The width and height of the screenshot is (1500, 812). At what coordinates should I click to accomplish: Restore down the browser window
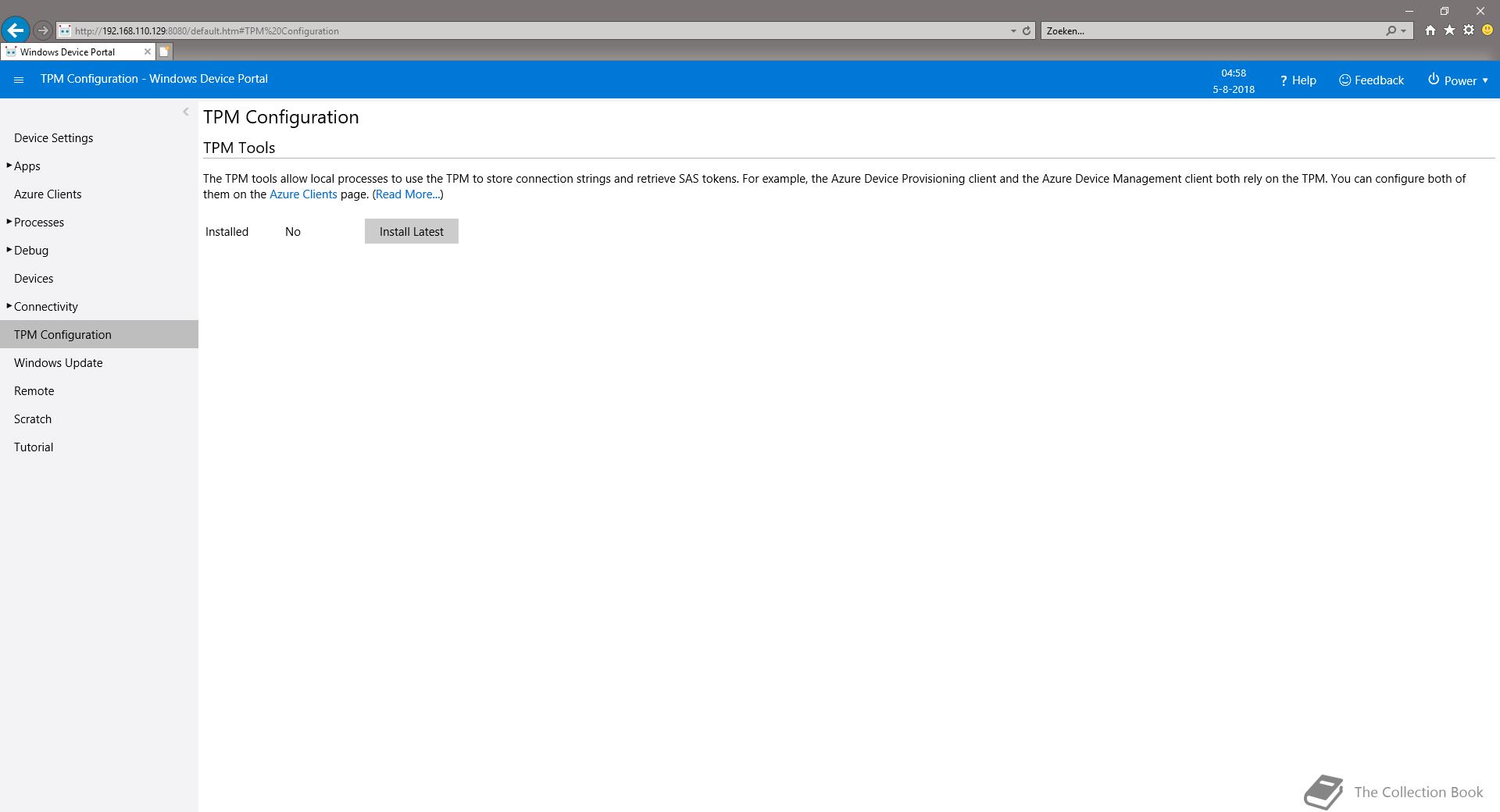click(1445, 11)
